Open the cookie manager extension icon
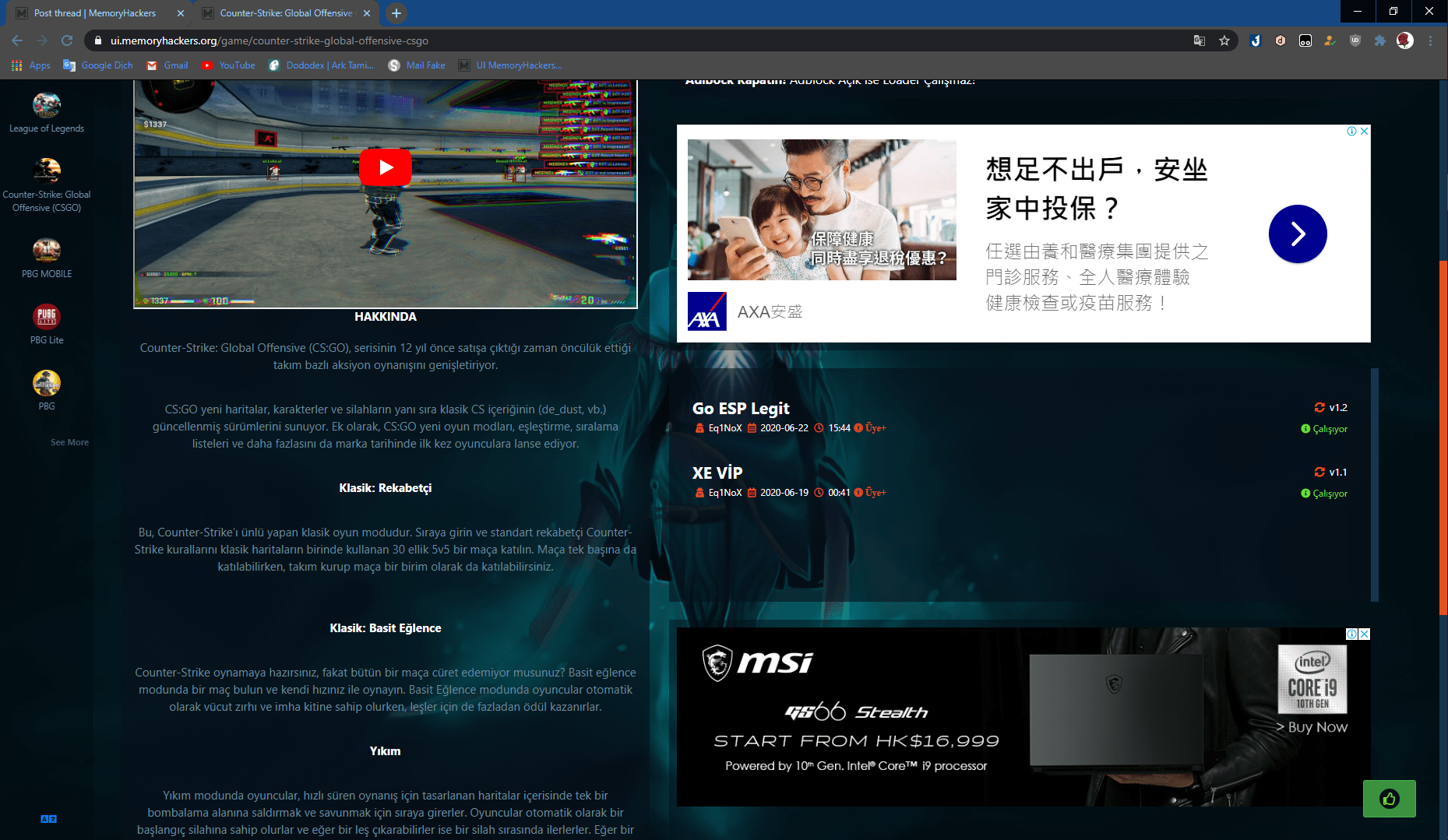 [x=1330, y=40]
